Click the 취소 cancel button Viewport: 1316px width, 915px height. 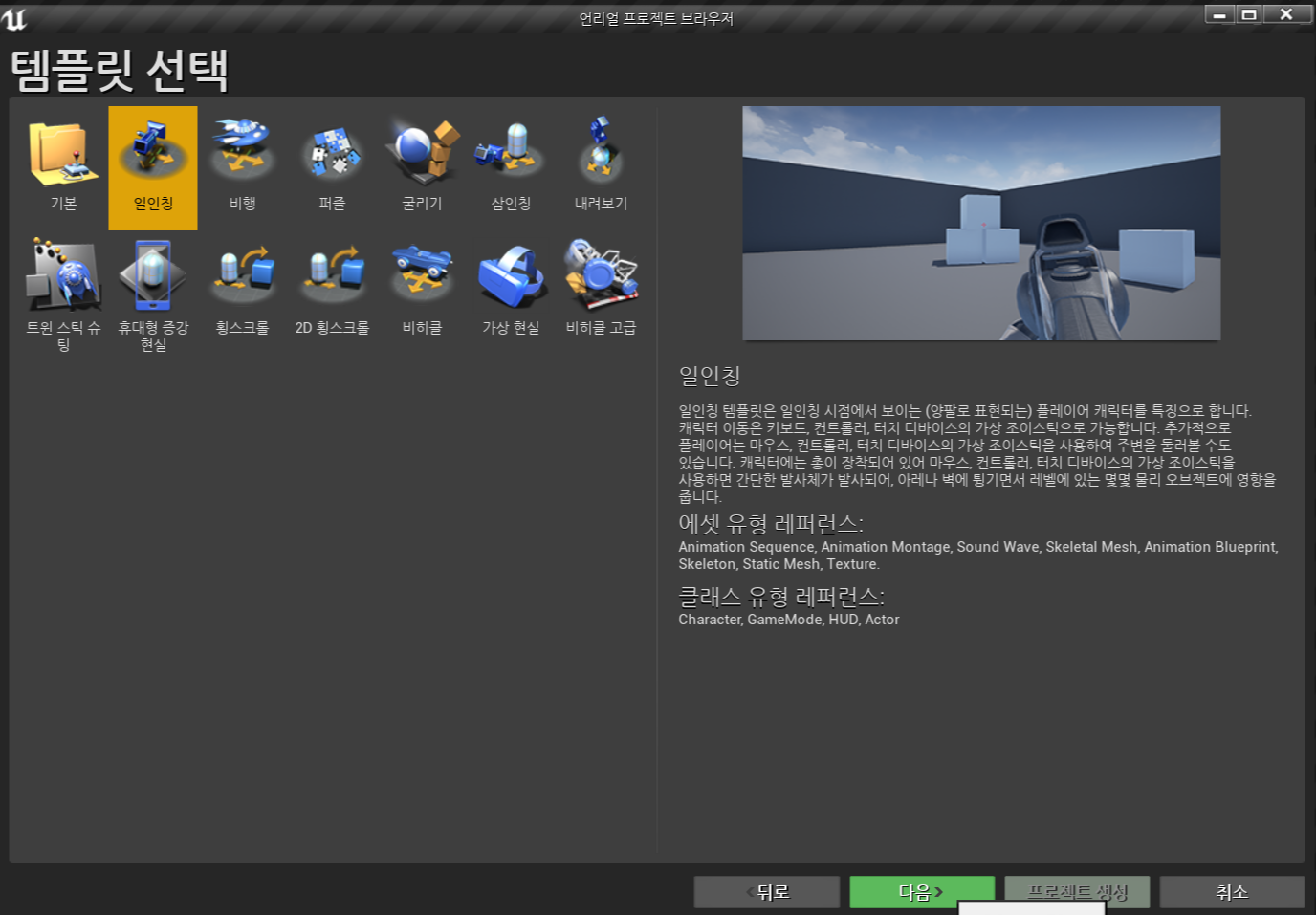(x=1232, y=892)
